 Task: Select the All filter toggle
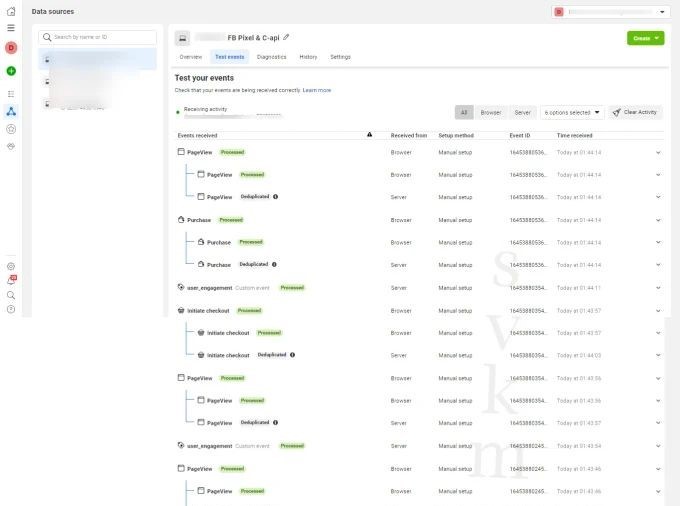coord(464,113)
